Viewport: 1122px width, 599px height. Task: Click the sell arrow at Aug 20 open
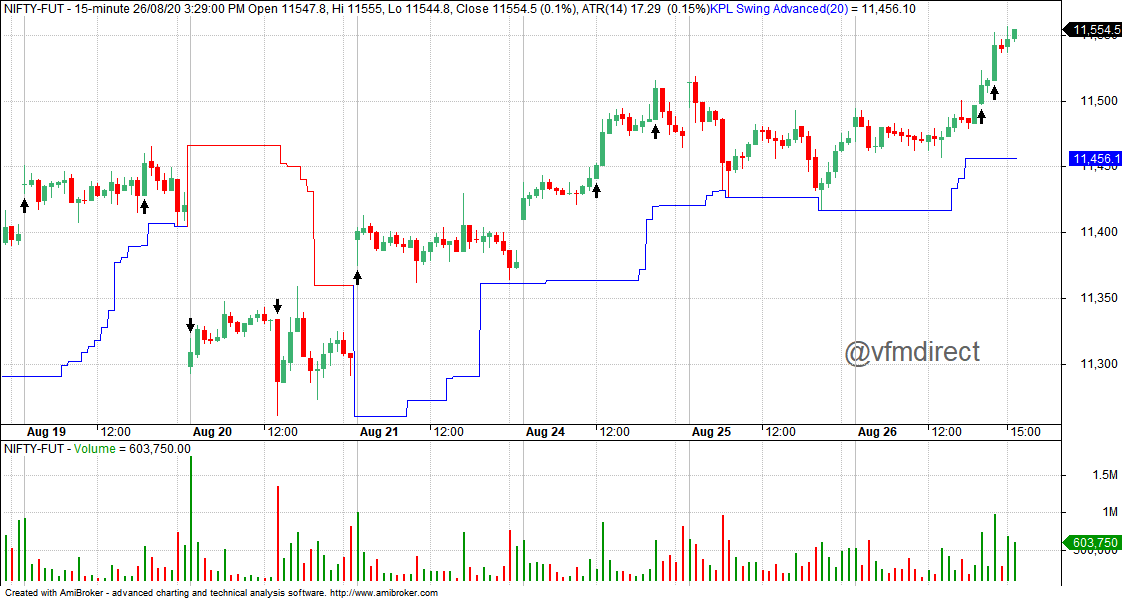pos(190,325)
